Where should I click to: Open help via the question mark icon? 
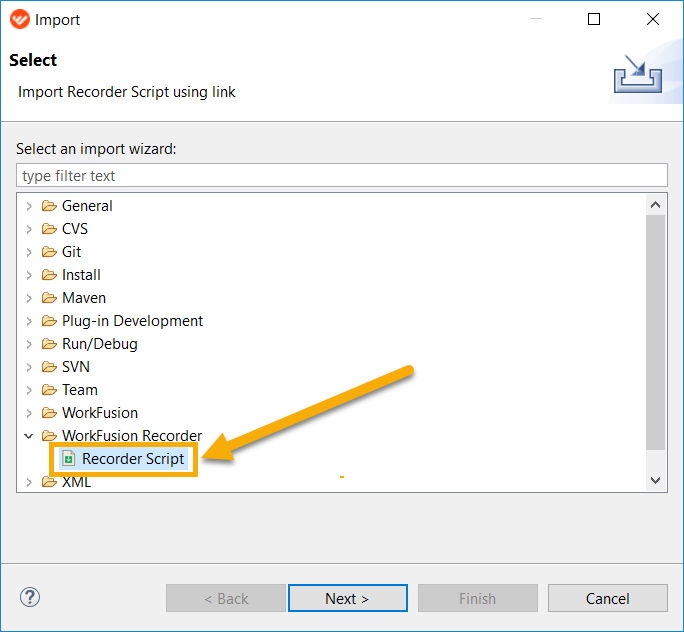click(30, 598)
